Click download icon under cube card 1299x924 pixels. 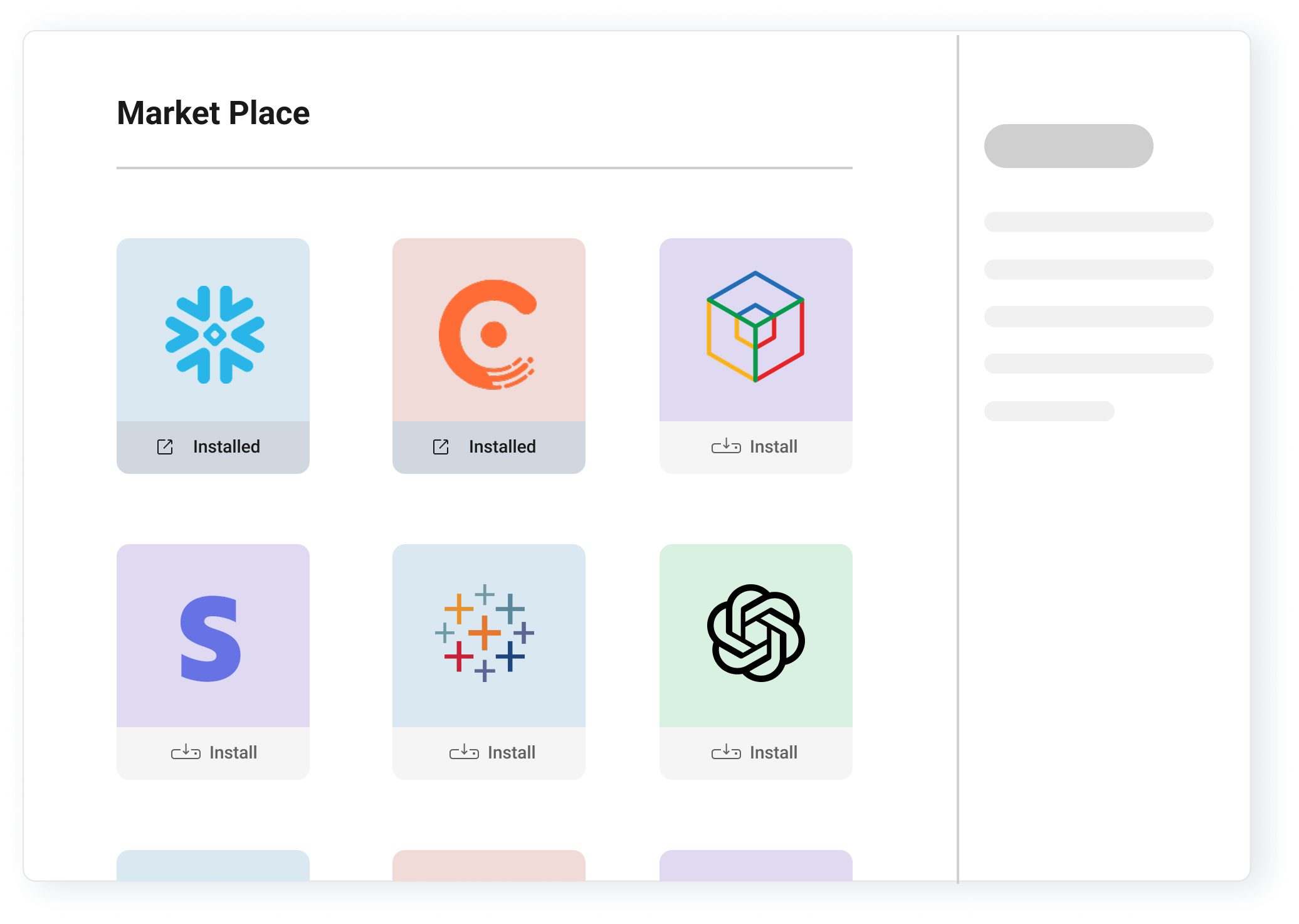[726, 446]
